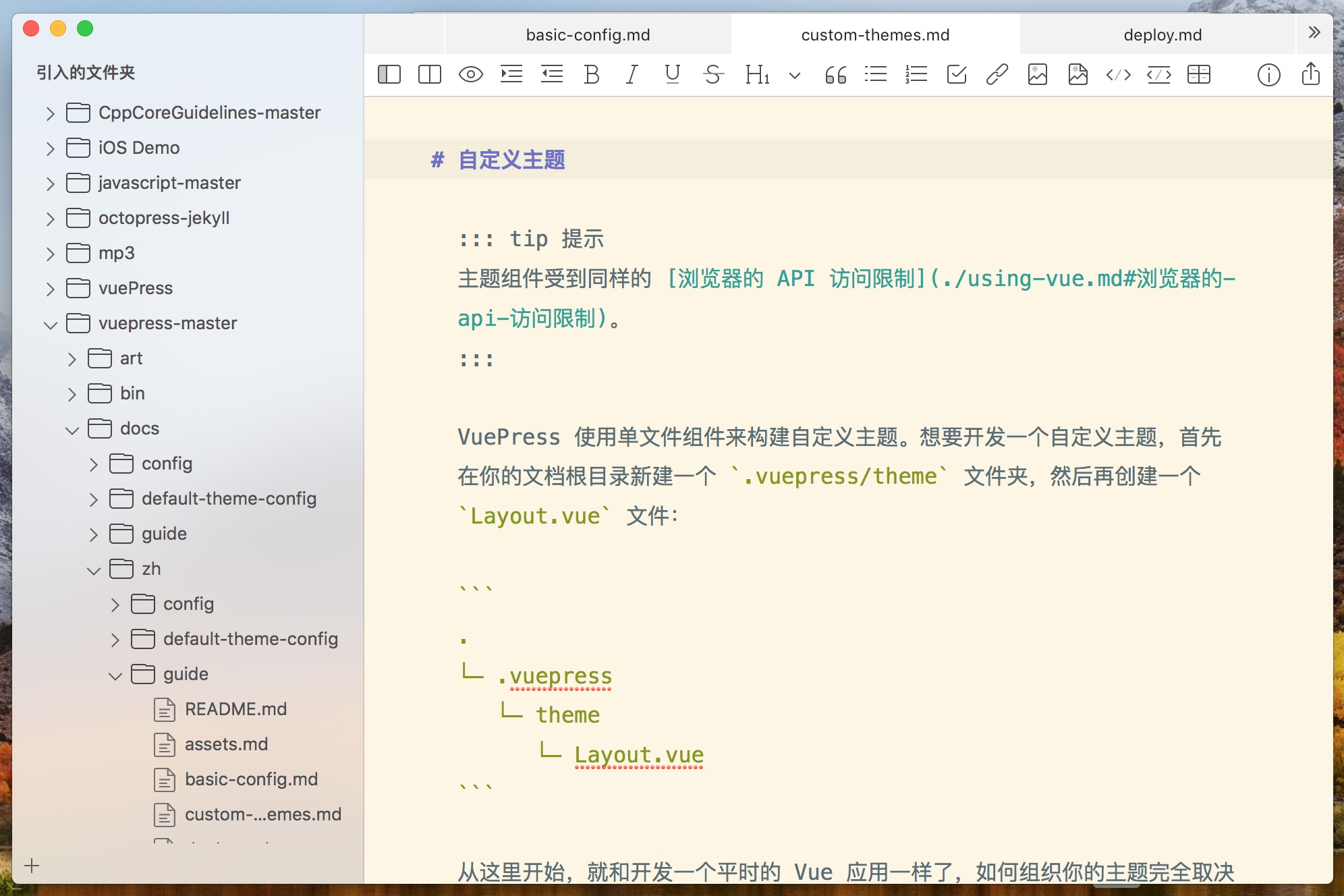Viewport: 1344px width, 896px height.
Task: Apply strikethrough formatting
Action: [x=713, y=74]
